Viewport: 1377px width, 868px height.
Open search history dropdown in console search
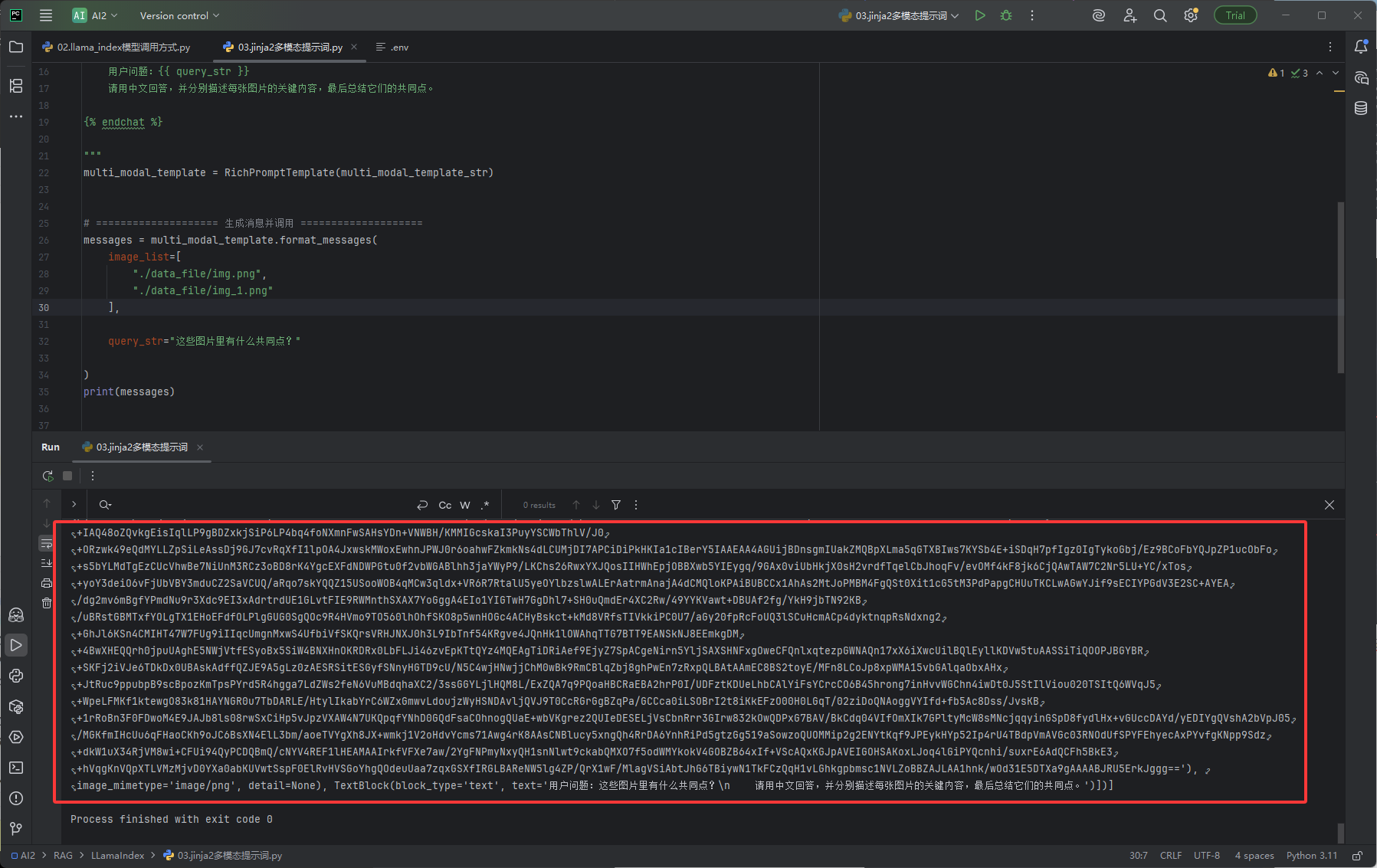click(x=105, y=505)
